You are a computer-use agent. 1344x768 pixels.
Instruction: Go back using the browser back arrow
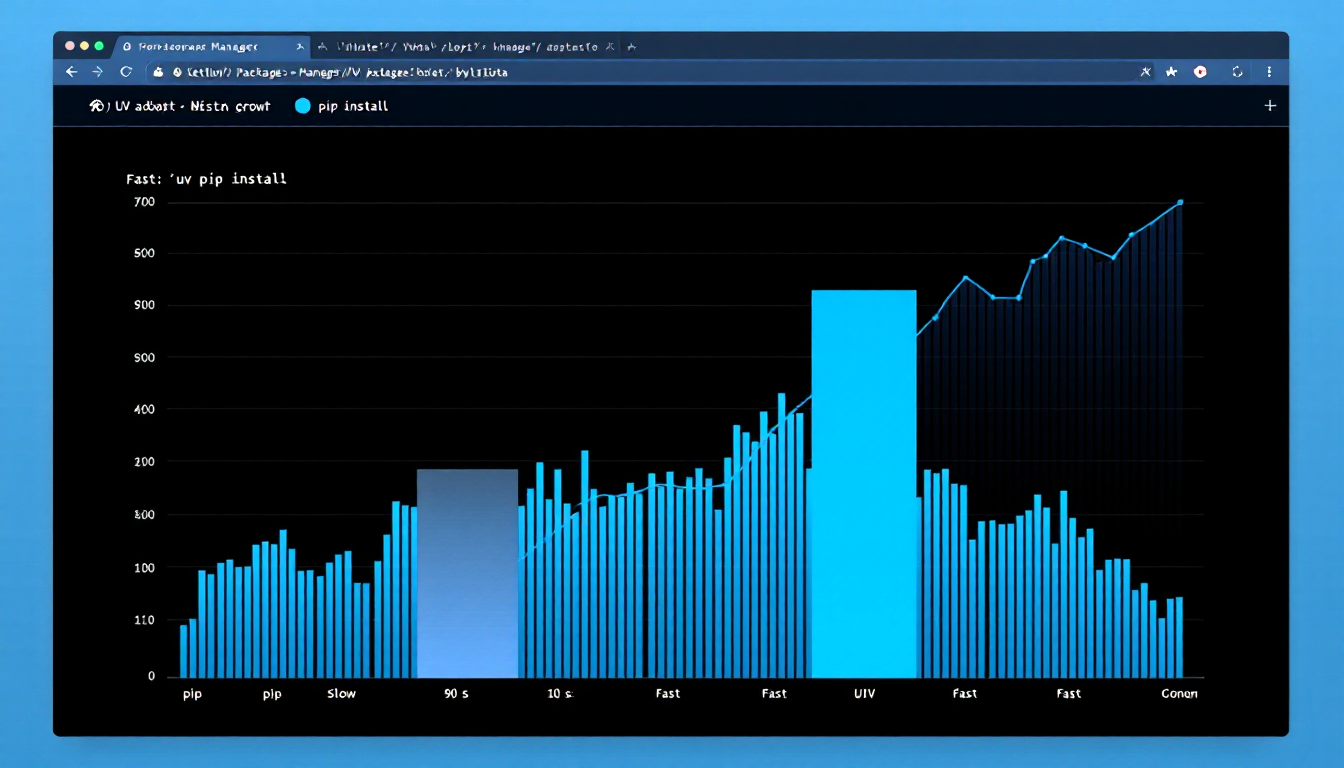coord(71,72)
